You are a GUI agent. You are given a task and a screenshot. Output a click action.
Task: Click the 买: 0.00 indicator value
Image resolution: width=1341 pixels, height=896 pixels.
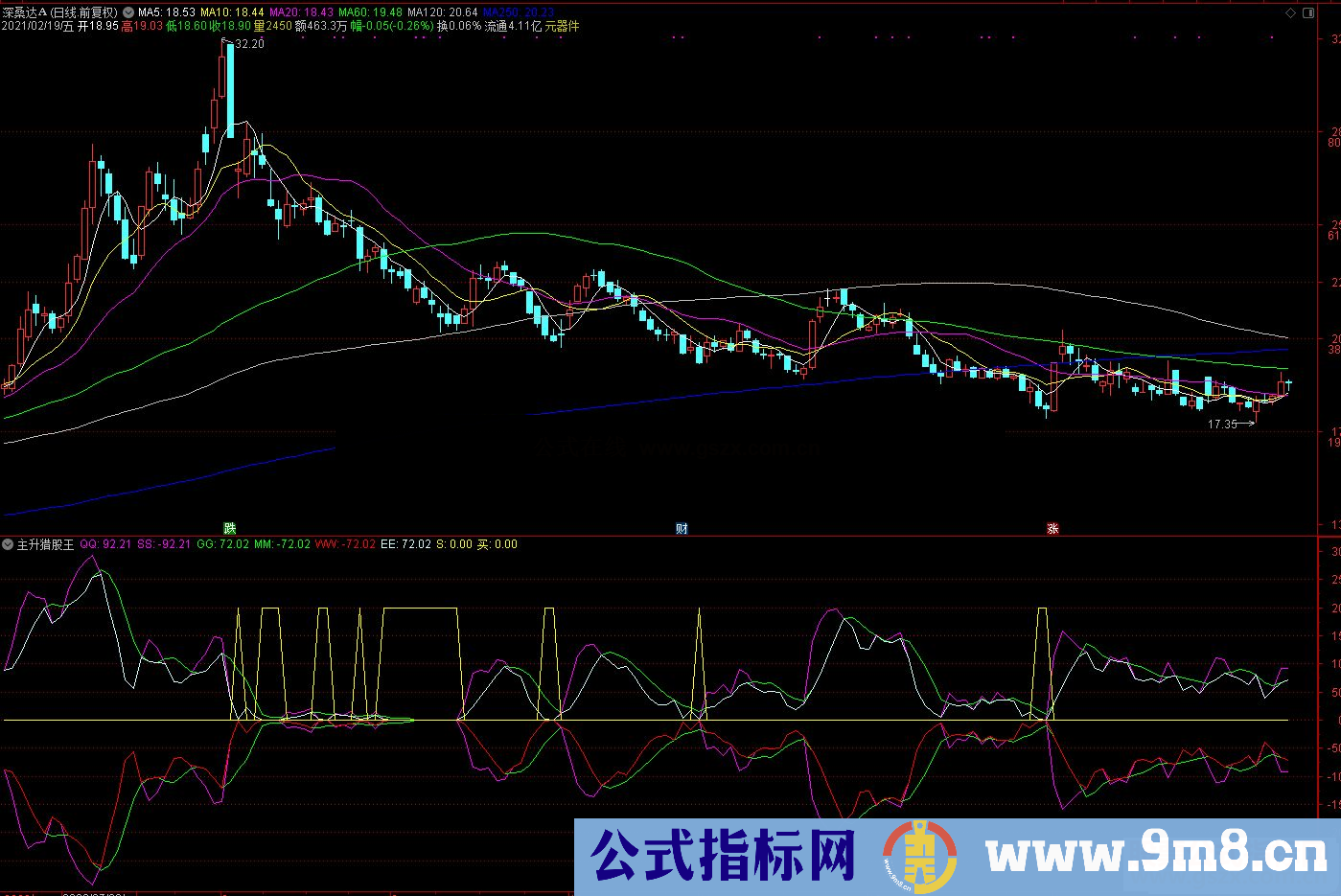tap(497, 543)
